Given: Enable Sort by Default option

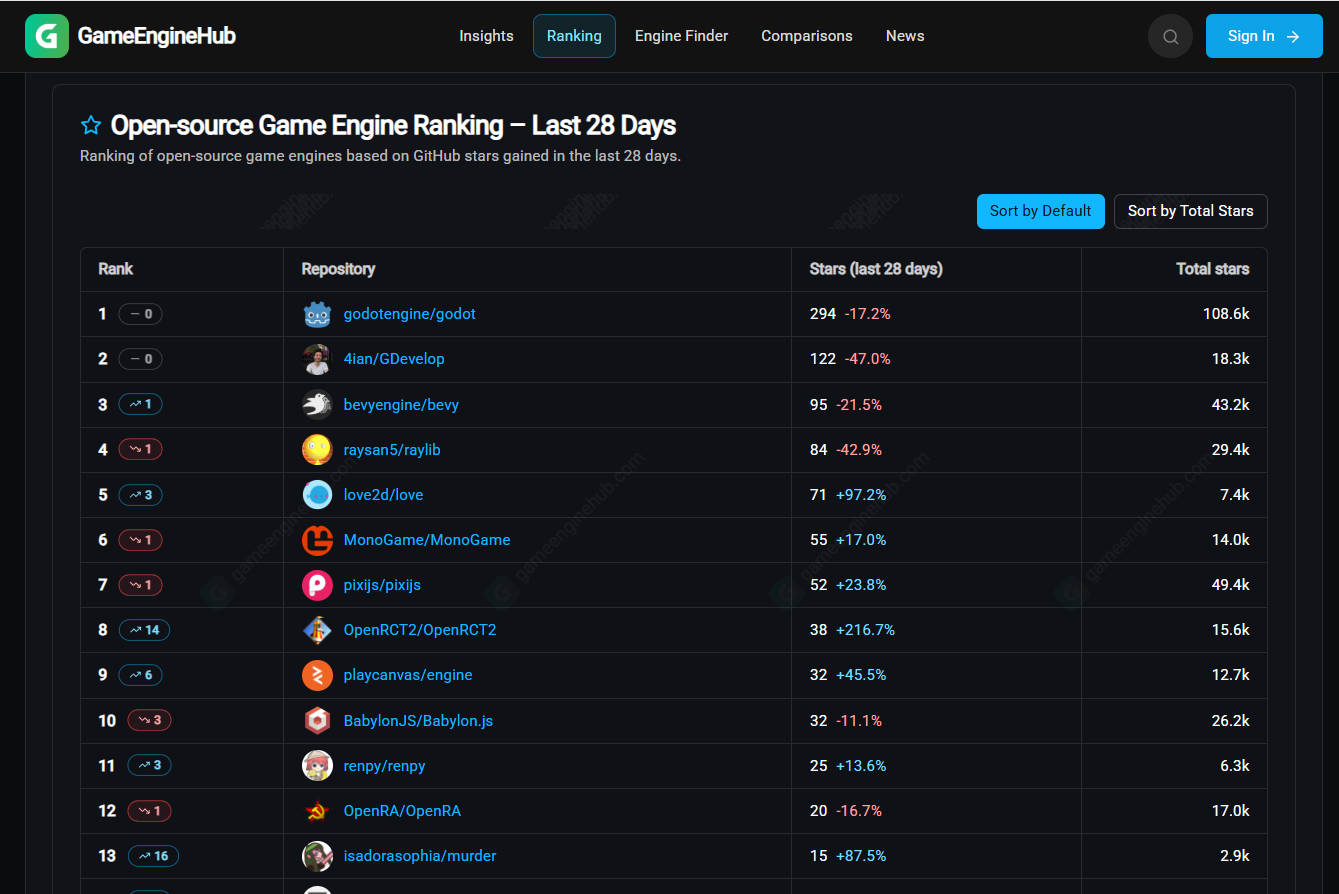Looking at the screenshot, I should [1040, 211].
